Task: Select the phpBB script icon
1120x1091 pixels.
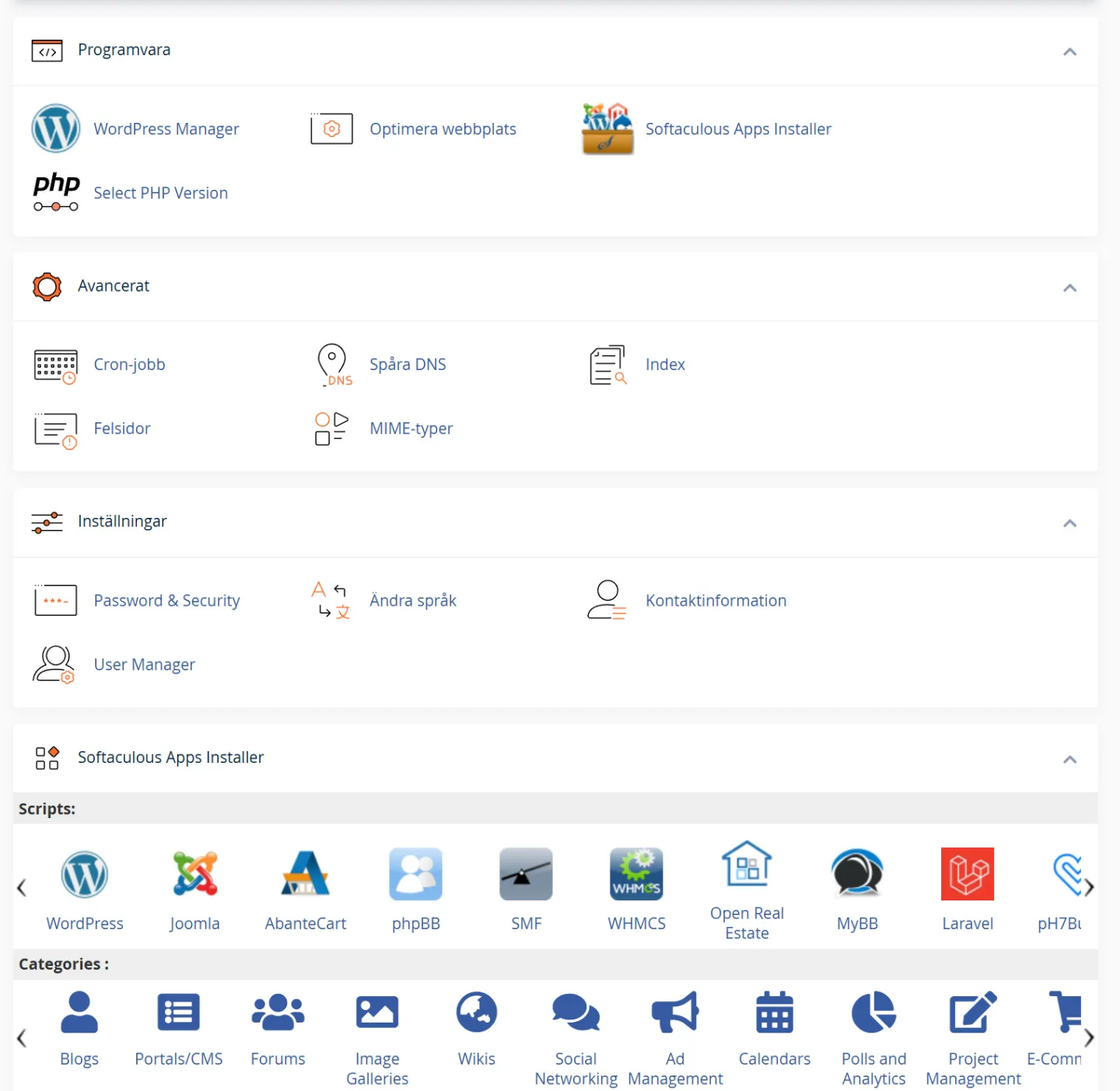Action: 416,874
